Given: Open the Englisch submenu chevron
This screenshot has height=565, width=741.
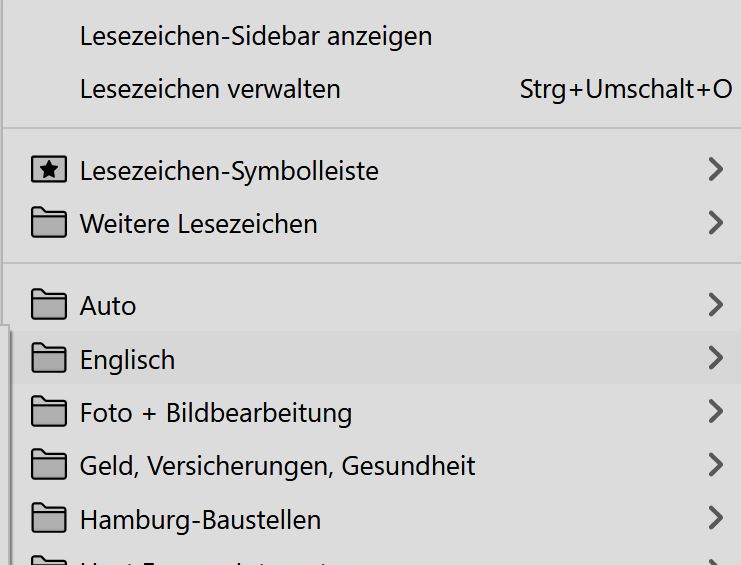Looking at the screenshot, I should pos(715,358).
